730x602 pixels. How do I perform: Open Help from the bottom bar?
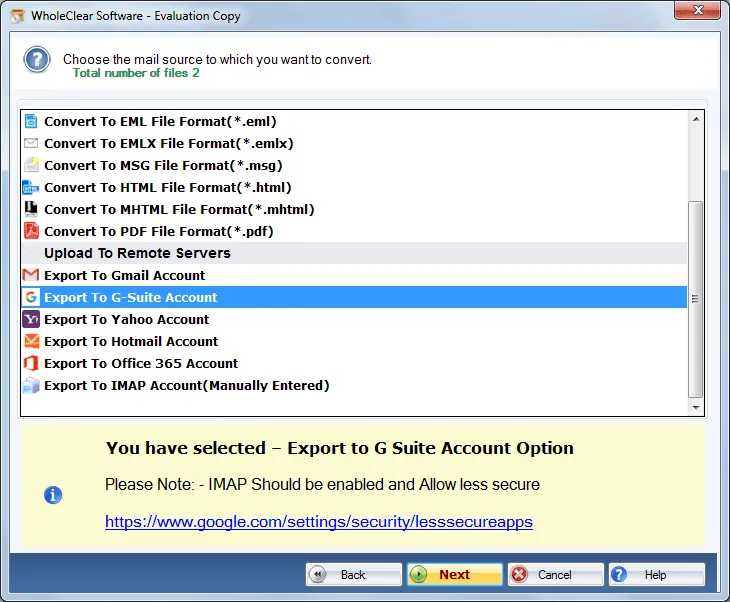656,574
